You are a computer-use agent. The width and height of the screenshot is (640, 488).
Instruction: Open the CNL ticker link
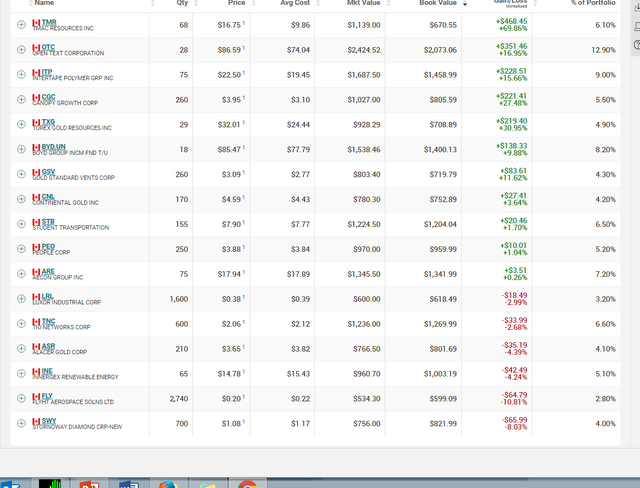point(48,197)
